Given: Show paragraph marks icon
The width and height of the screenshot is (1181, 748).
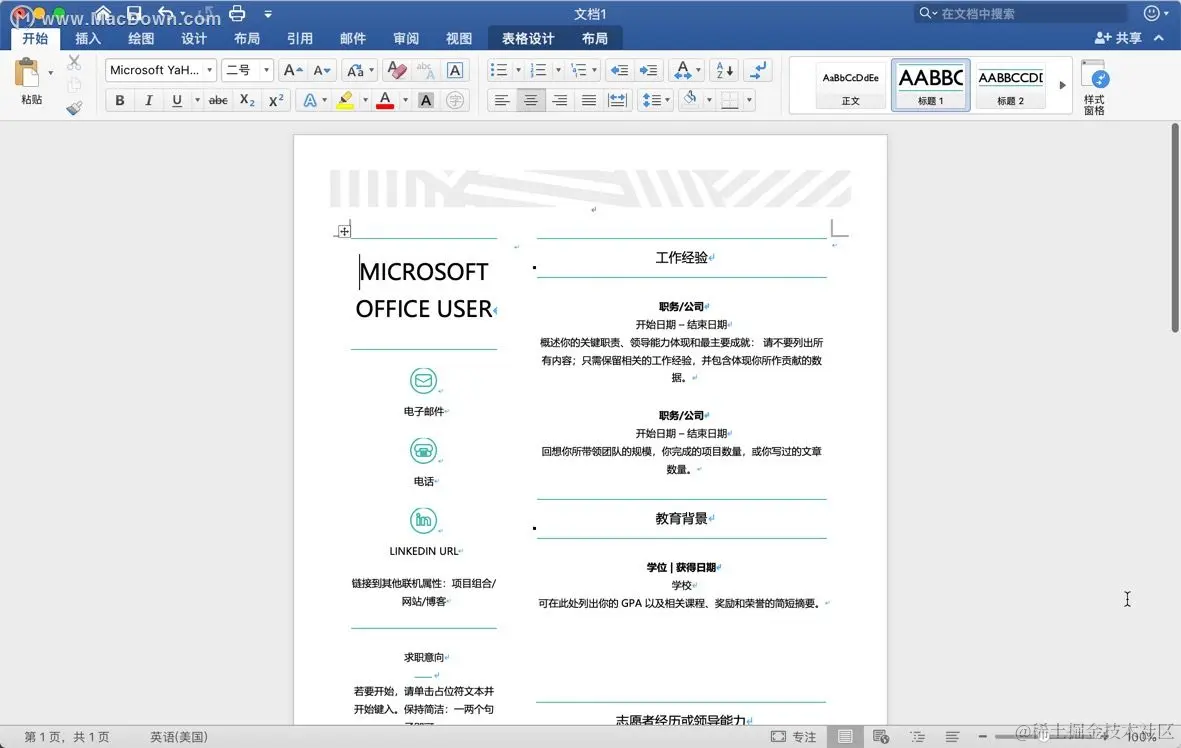Looking at the screenshot, I should 758,70.
